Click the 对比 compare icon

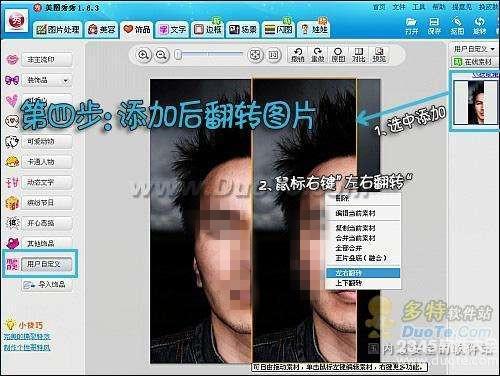point(359,55)
